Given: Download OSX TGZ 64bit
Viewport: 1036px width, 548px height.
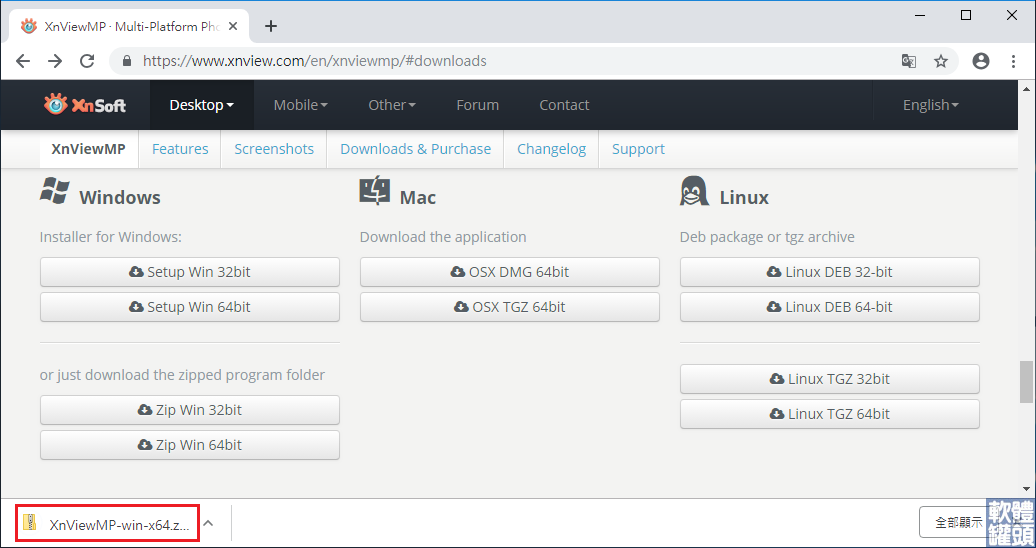Looking at the screenshot, I should point(509,307).
